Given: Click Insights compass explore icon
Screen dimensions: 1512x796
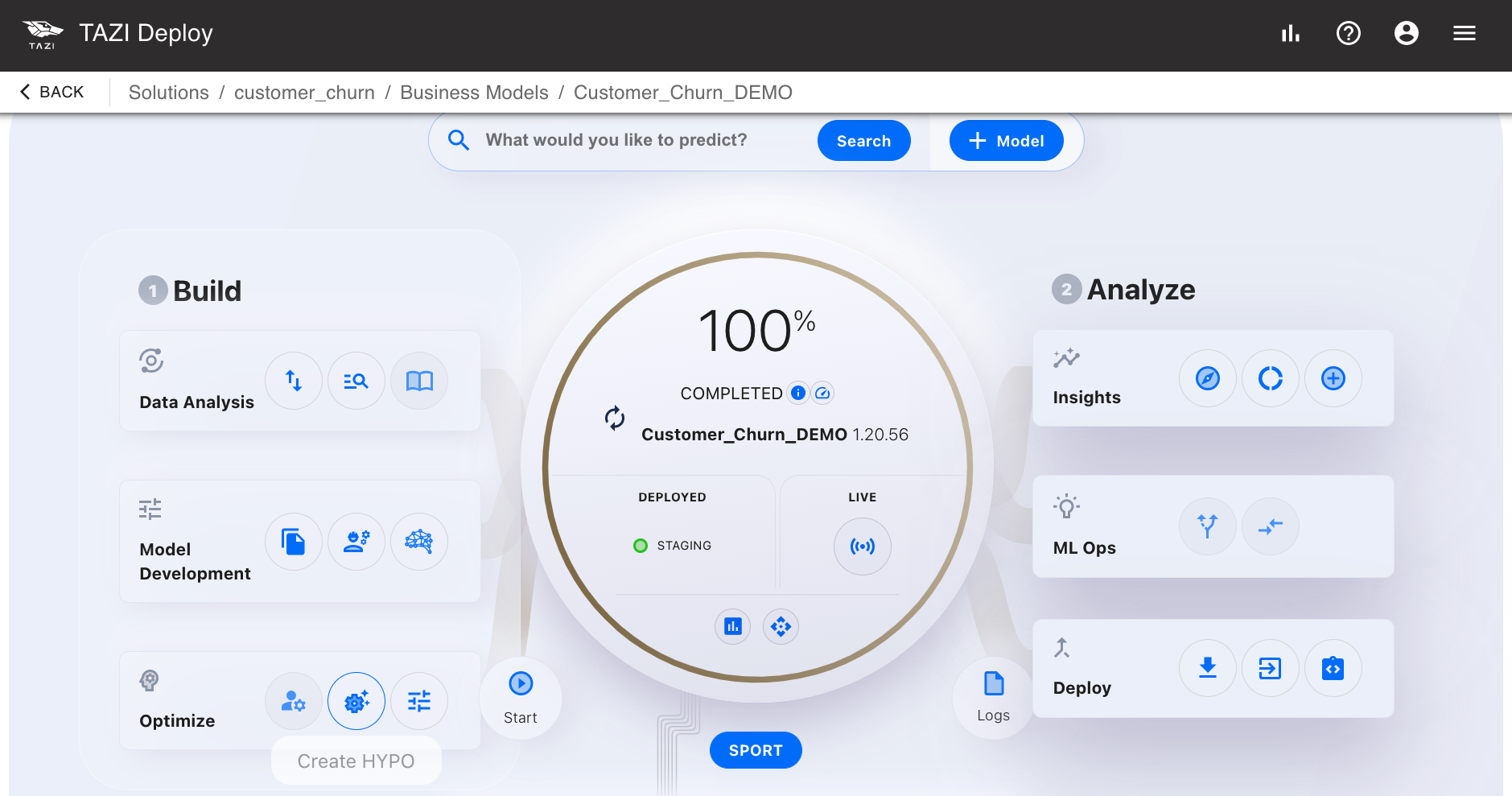Looking at the screenshot, I should (1208, 378).
